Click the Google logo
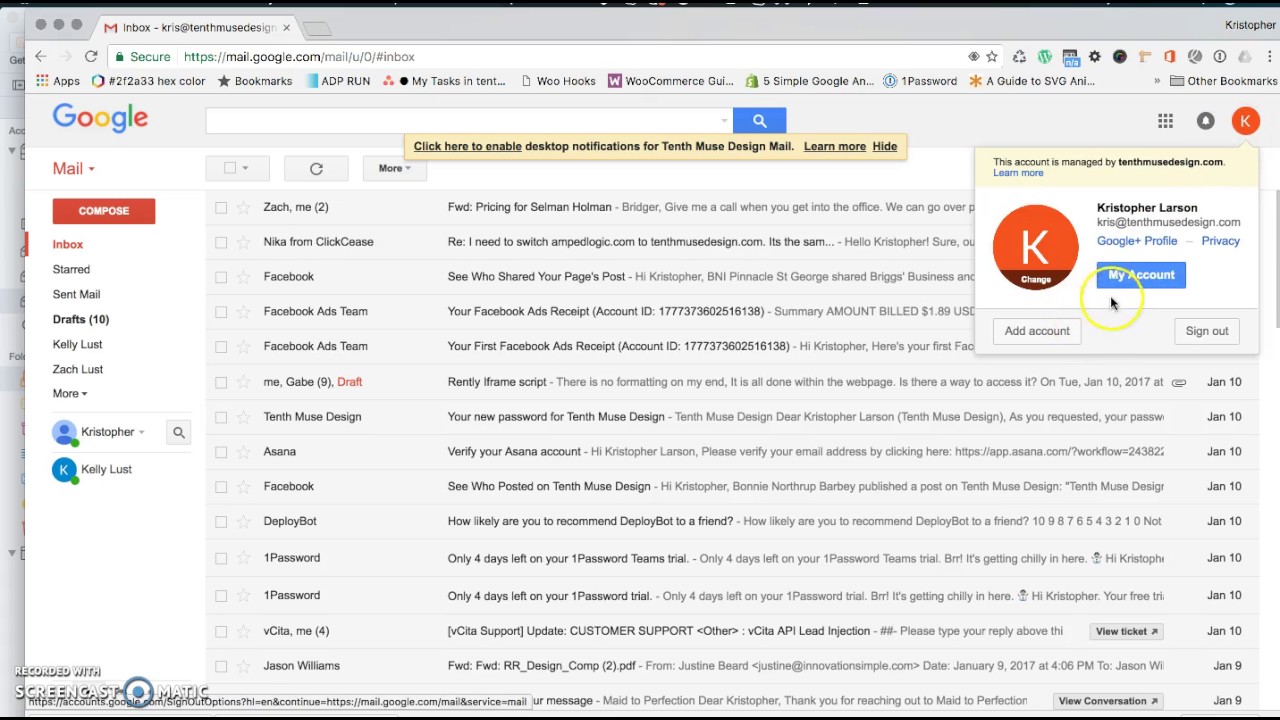 coord(100,118)
